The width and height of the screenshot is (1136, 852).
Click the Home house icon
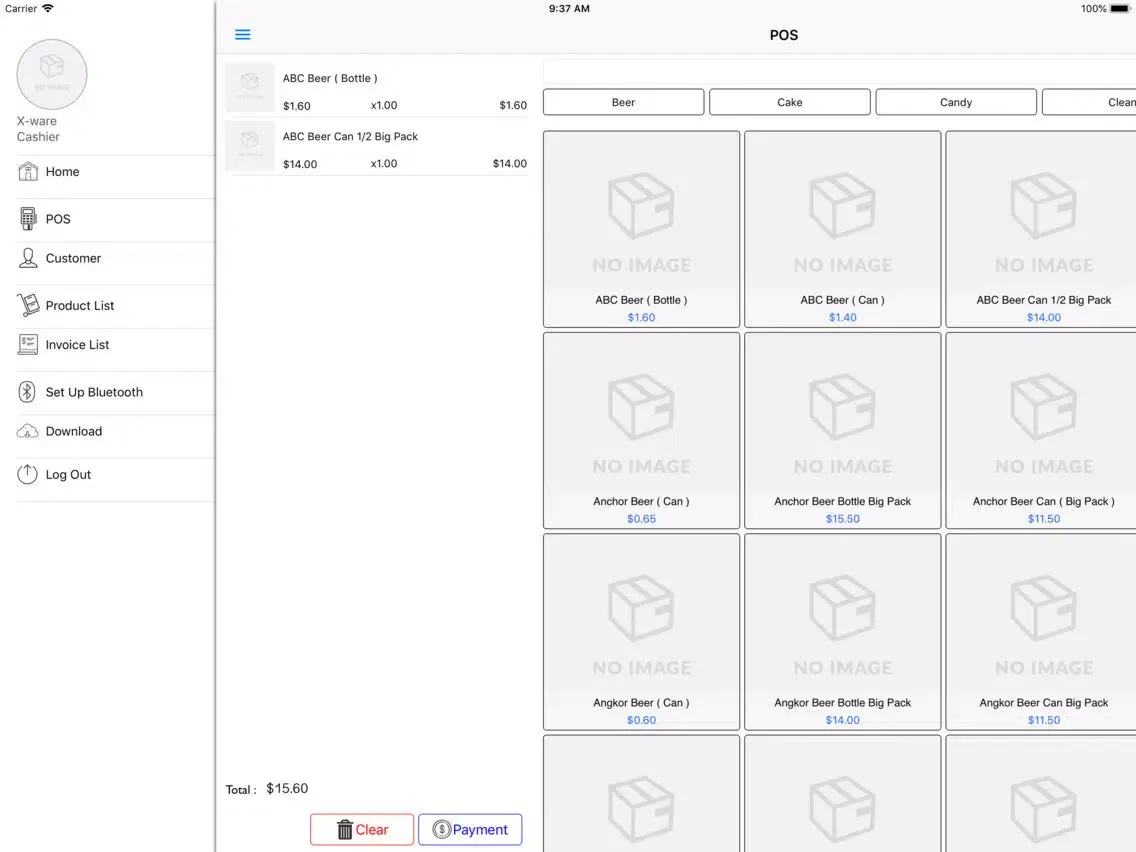click(x=28, y=172)
